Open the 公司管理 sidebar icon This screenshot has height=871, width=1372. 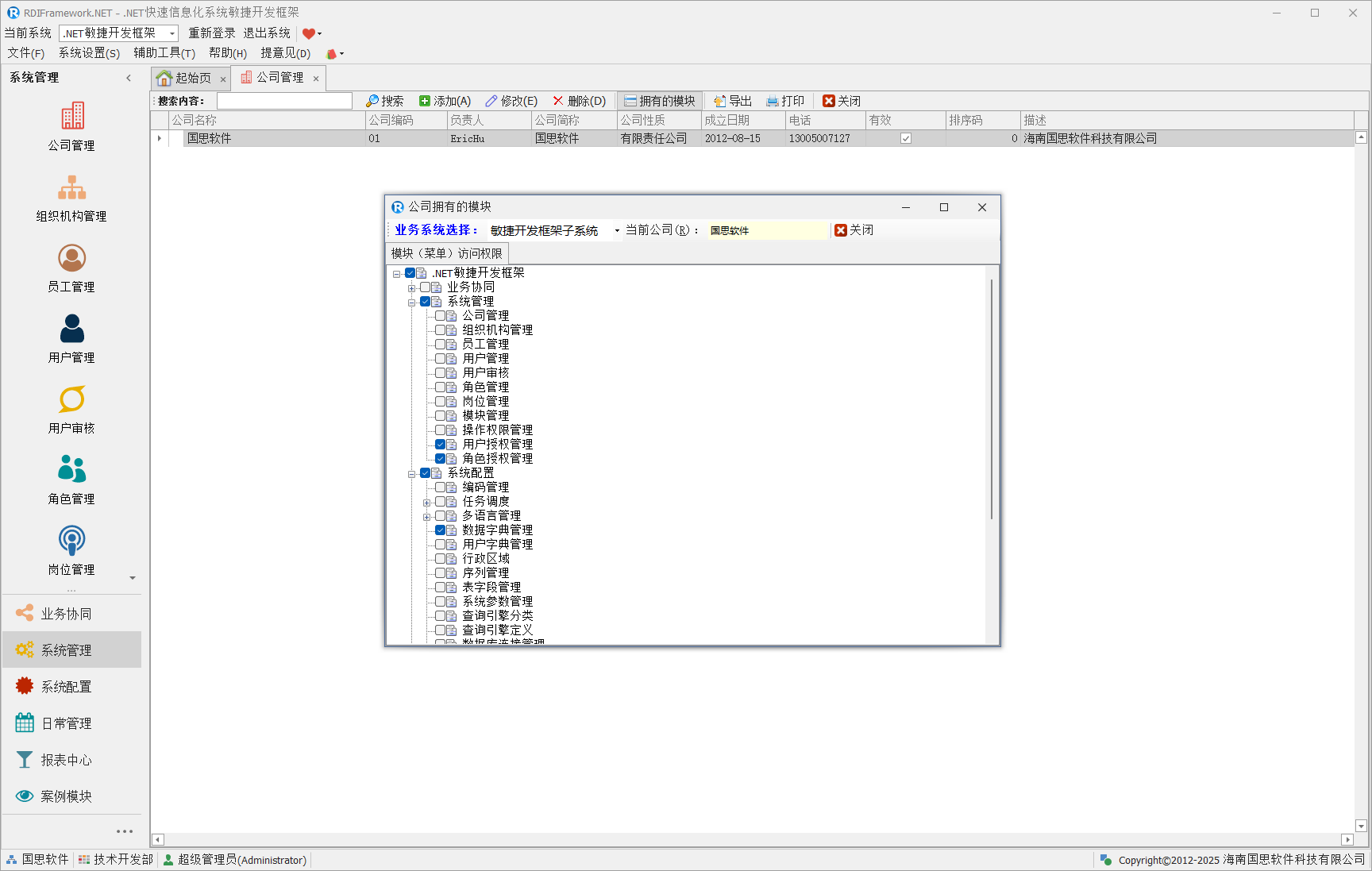71,117
